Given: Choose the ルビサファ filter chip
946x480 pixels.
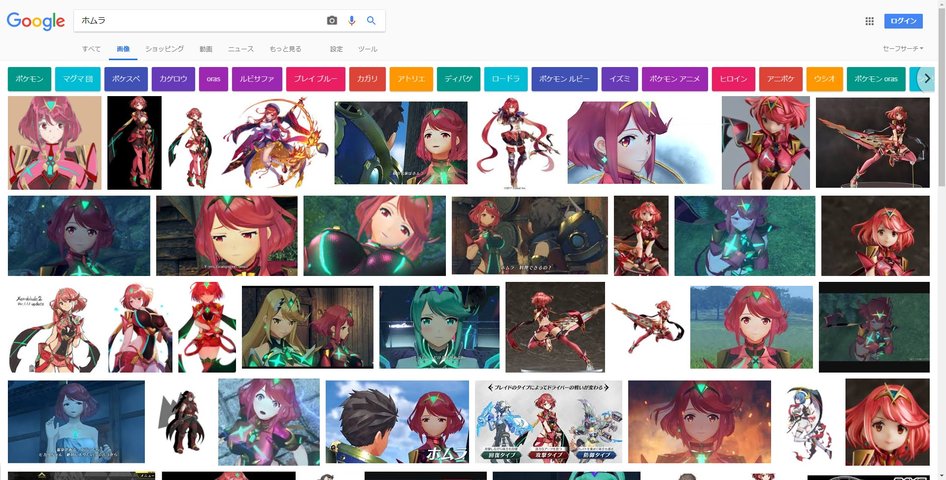Looking at the screenshot, I should pos(257,79).
